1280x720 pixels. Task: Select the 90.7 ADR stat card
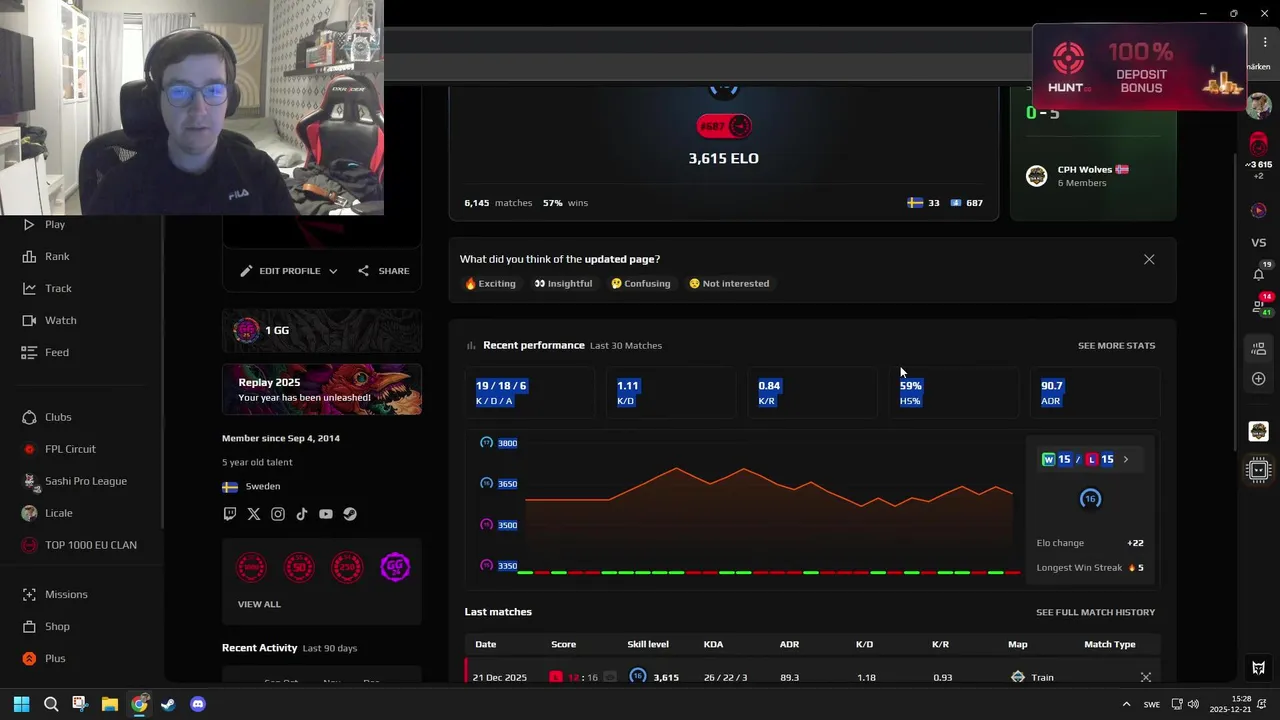pos(1095,393)
